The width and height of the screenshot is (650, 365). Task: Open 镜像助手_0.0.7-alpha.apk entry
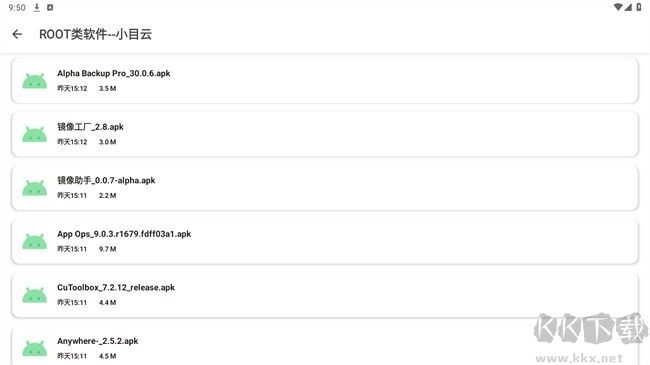pos(325,188)
